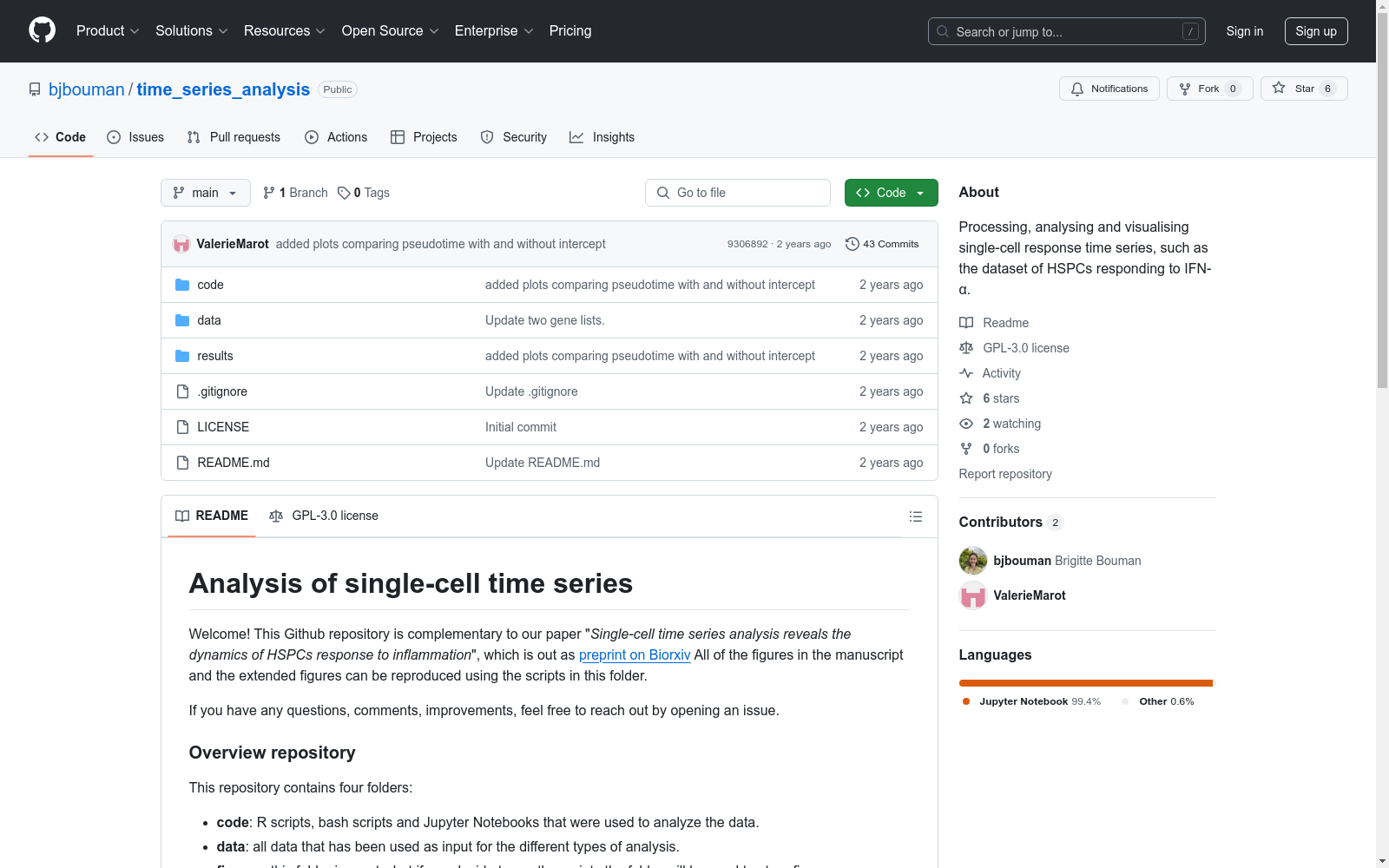1389x868 pixels.
Task: Click ValerieMarot contributor avatar in sidebar
Action: pos(973,595)
